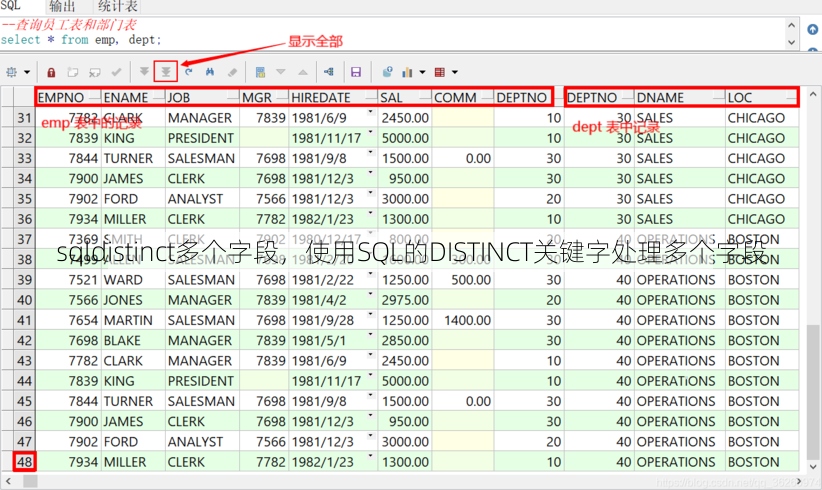The height and width of the screenshot is (490, 822).
Task: Click the database export icon
Action: pyautogui.click(x=387, y=72)
